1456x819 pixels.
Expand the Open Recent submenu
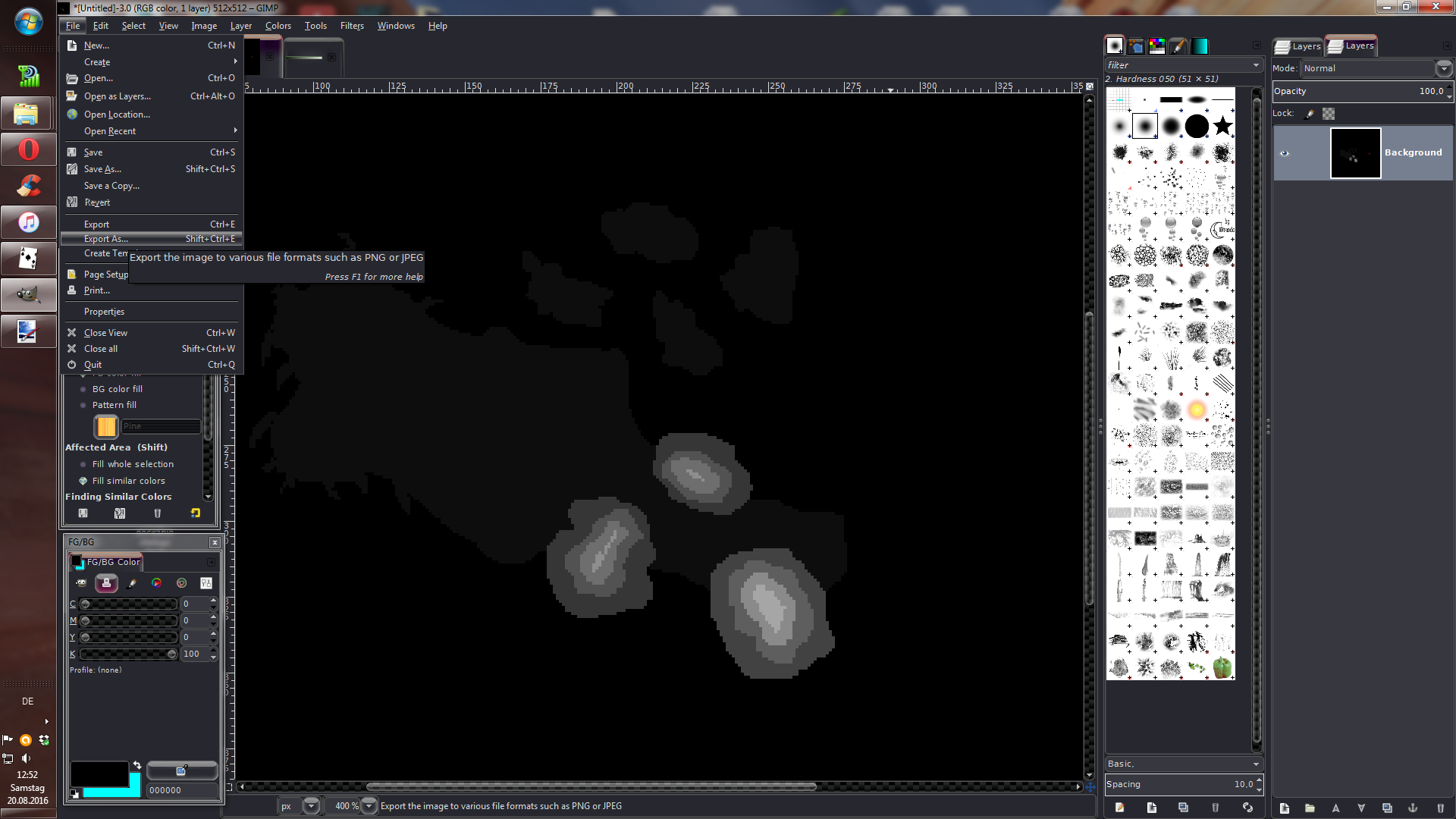point(152,131)
